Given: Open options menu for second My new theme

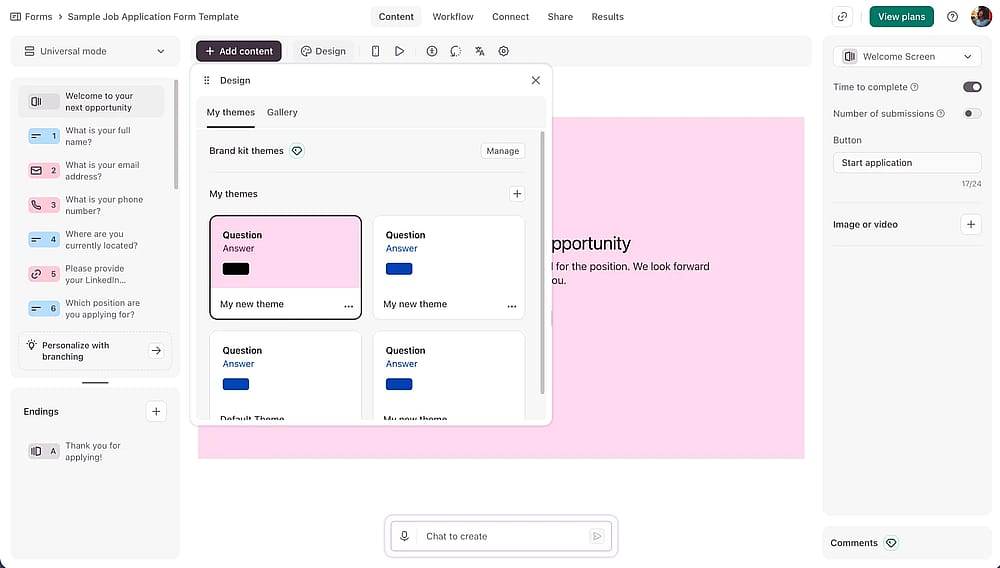Looking at the screenshot, I should click(x=511, y=306).
